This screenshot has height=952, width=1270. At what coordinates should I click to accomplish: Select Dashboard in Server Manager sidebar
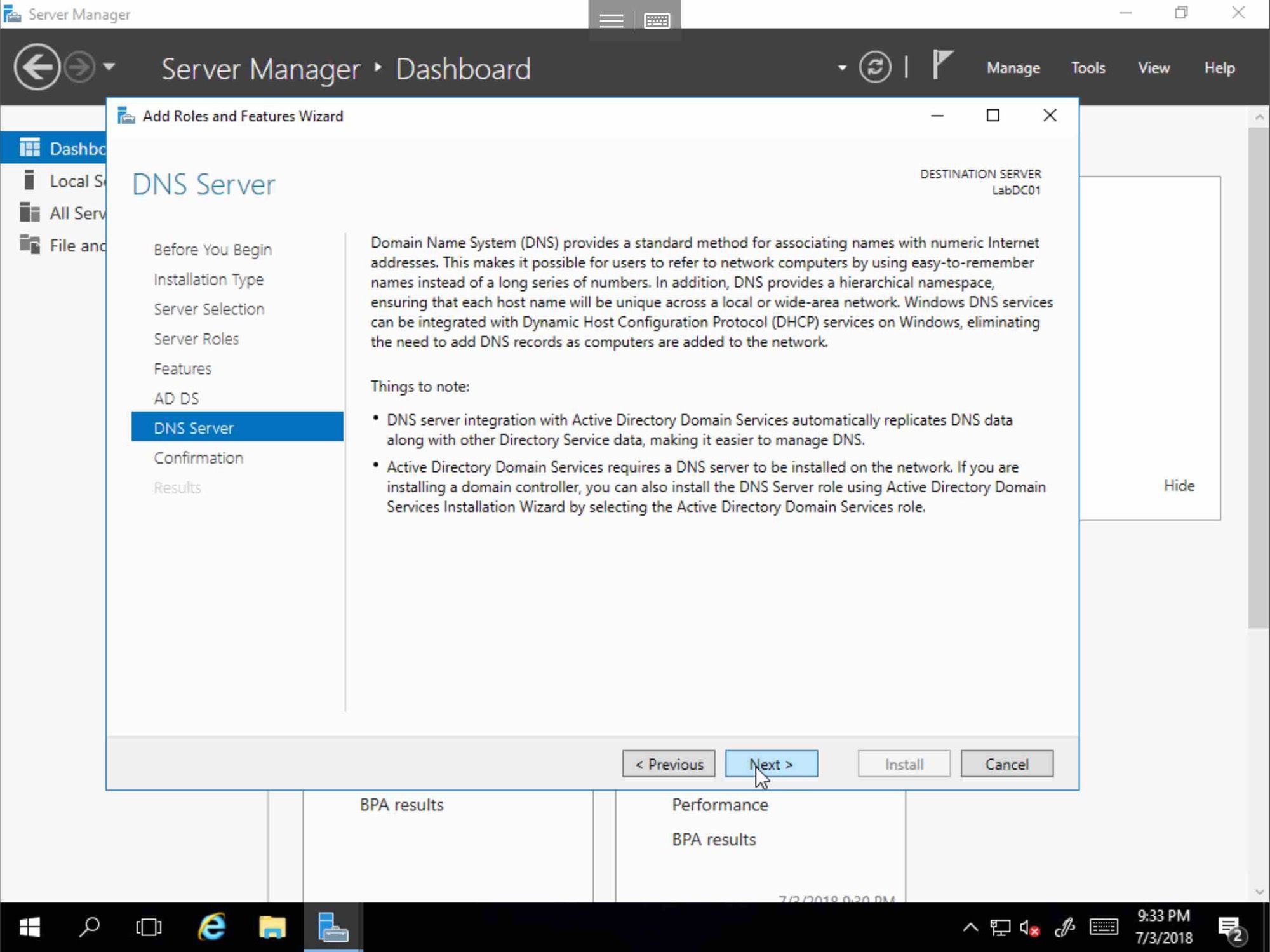(53, 148)
